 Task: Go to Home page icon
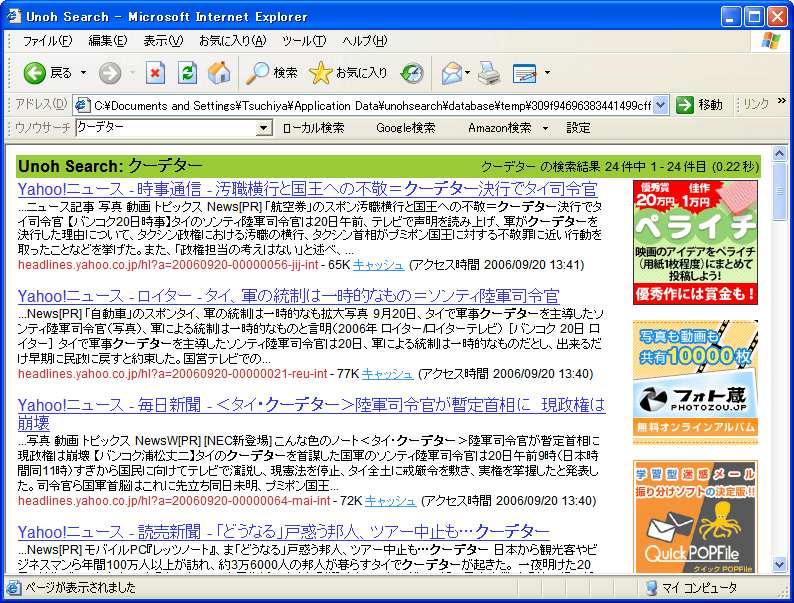click(x=219, y=73)
